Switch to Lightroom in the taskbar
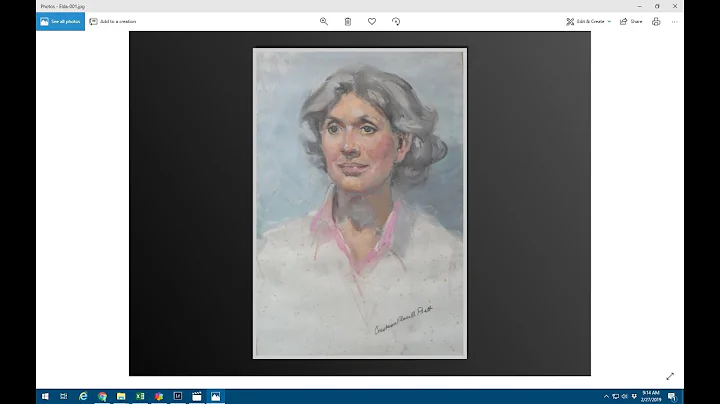Screen dimensions: 720x404 coord(178,396)
